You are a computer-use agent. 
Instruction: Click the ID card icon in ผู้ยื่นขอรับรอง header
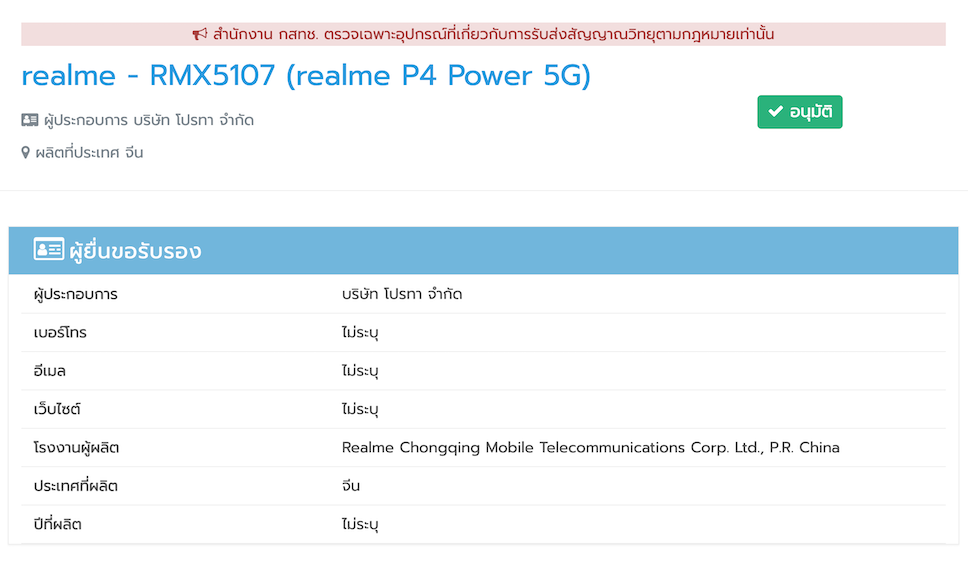pyautogui.click(x=48, y=250)
